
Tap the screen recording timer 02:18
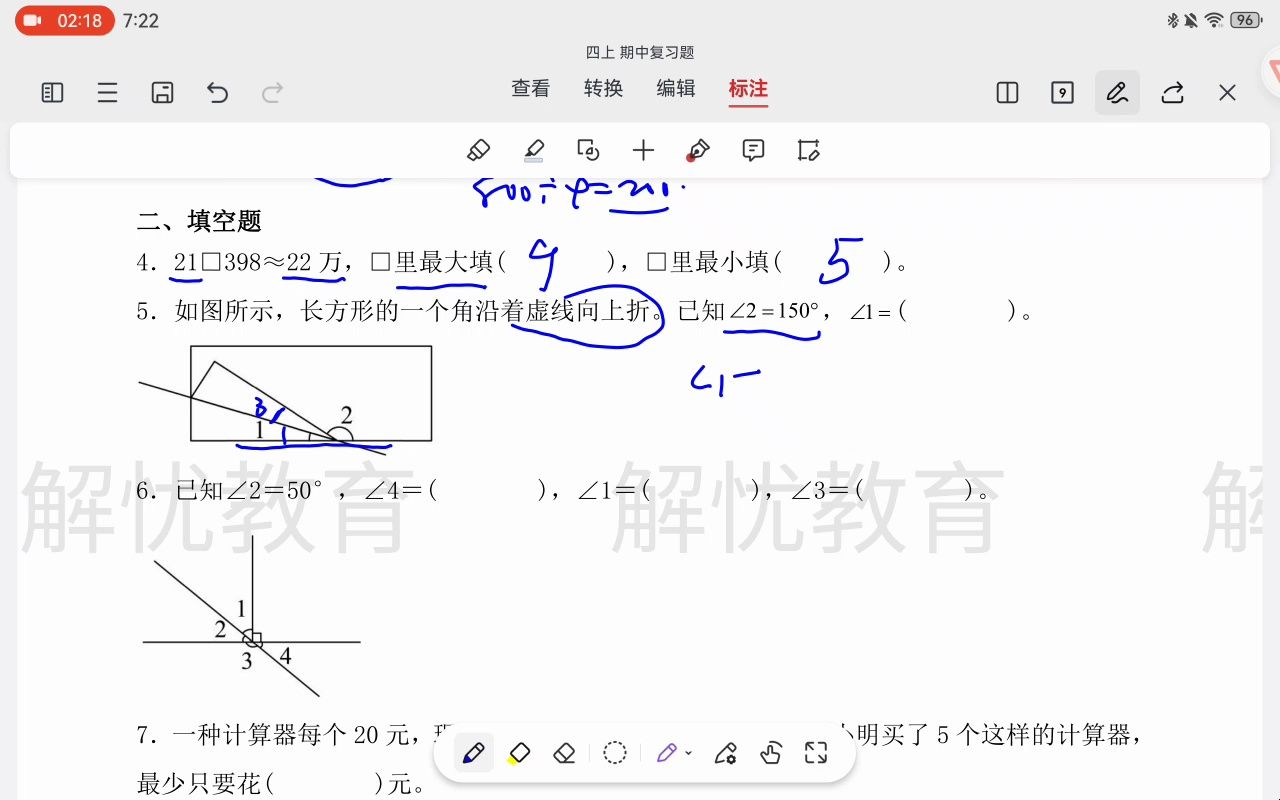tap(65, 20)
